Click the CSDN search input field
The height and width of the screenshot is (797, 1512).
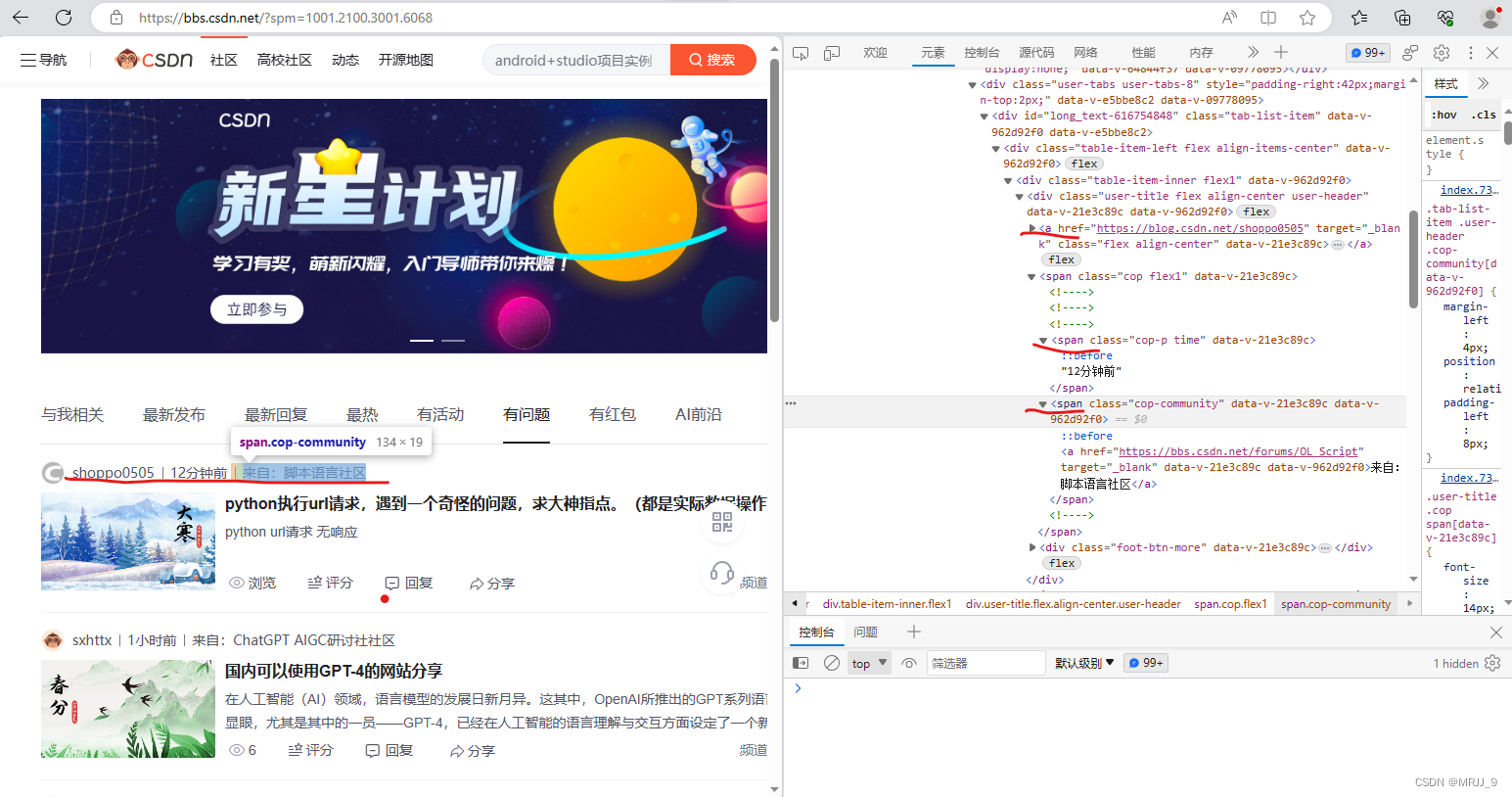pos(576,60)
